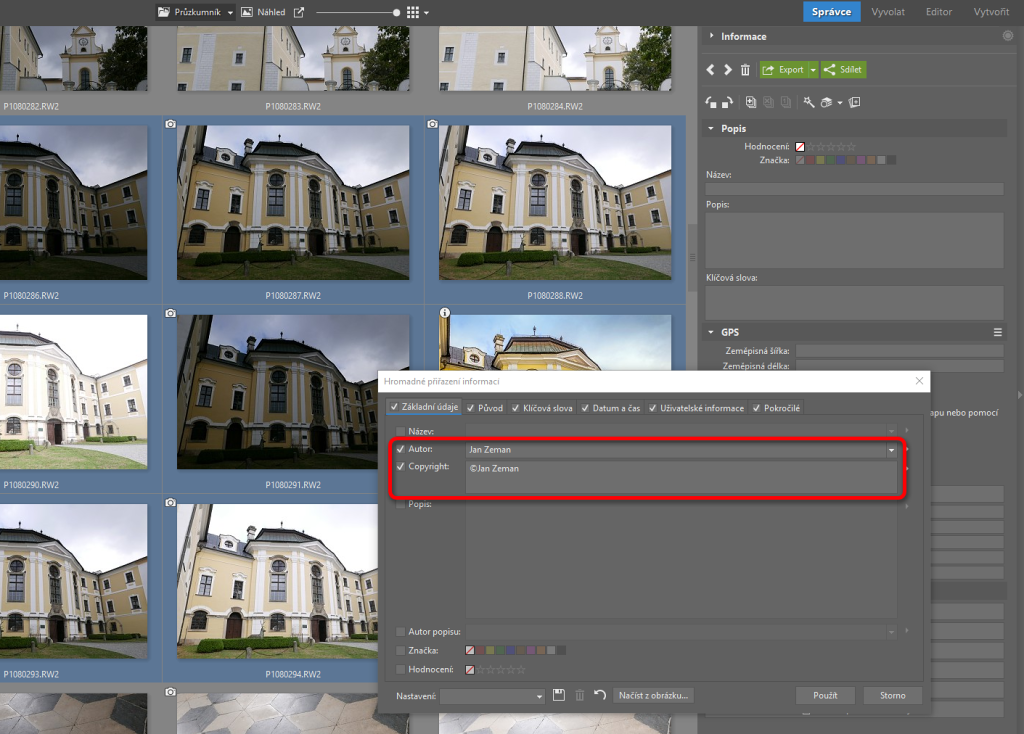This screenshot has height=734, width=1024.
Task: Enable the Název checkbox in dialog
Action: click(401, 431)
